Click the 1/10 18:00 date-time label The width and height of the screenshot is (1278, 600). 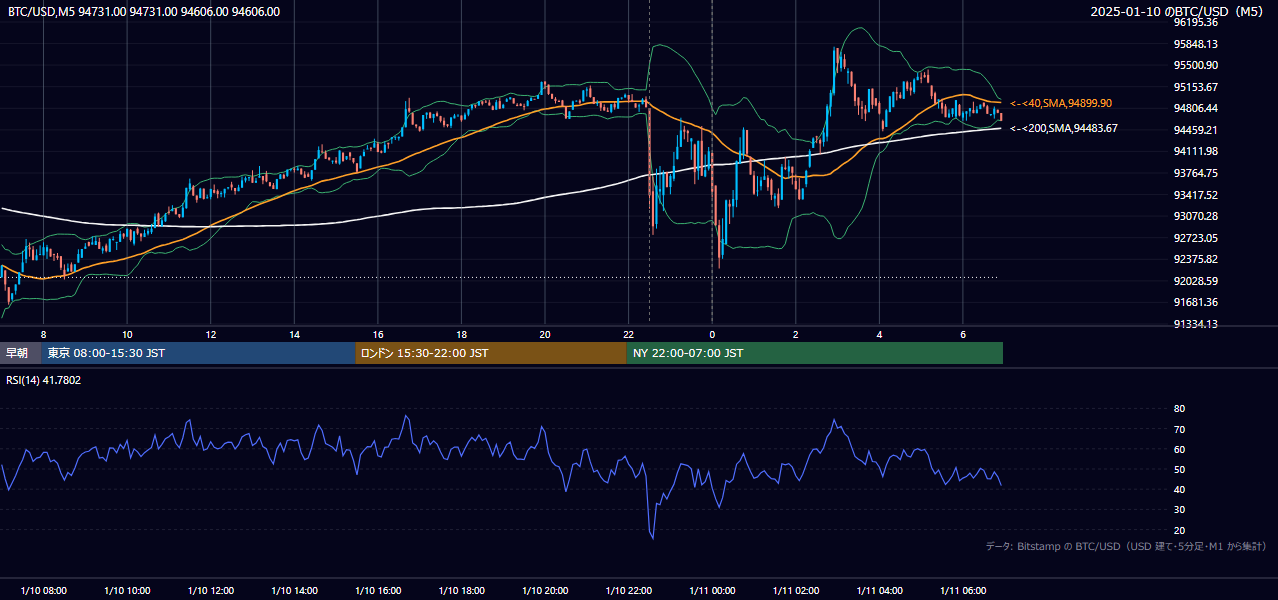[461, 590]
